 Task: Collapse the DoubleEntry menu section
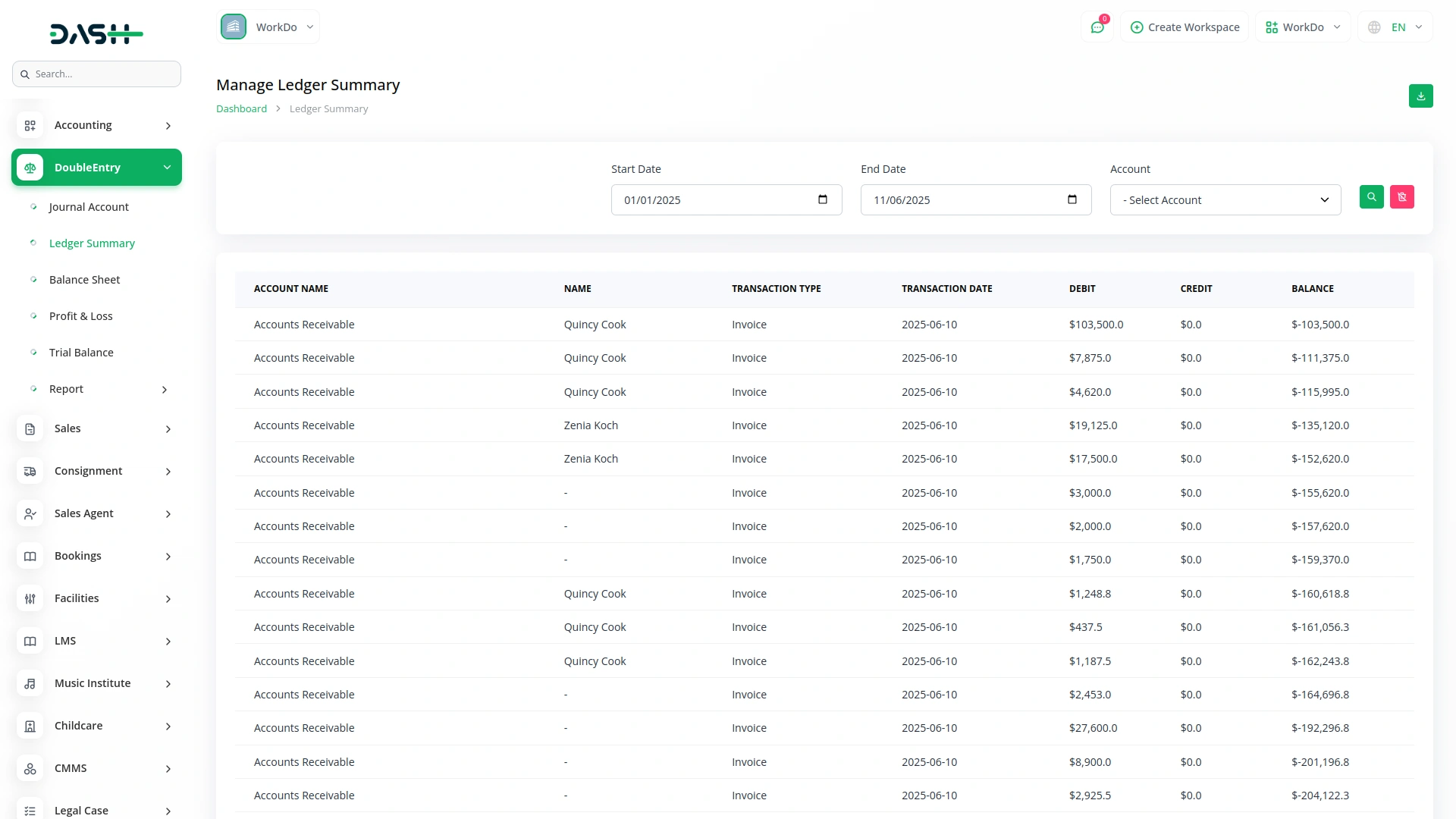click(167, 168)
